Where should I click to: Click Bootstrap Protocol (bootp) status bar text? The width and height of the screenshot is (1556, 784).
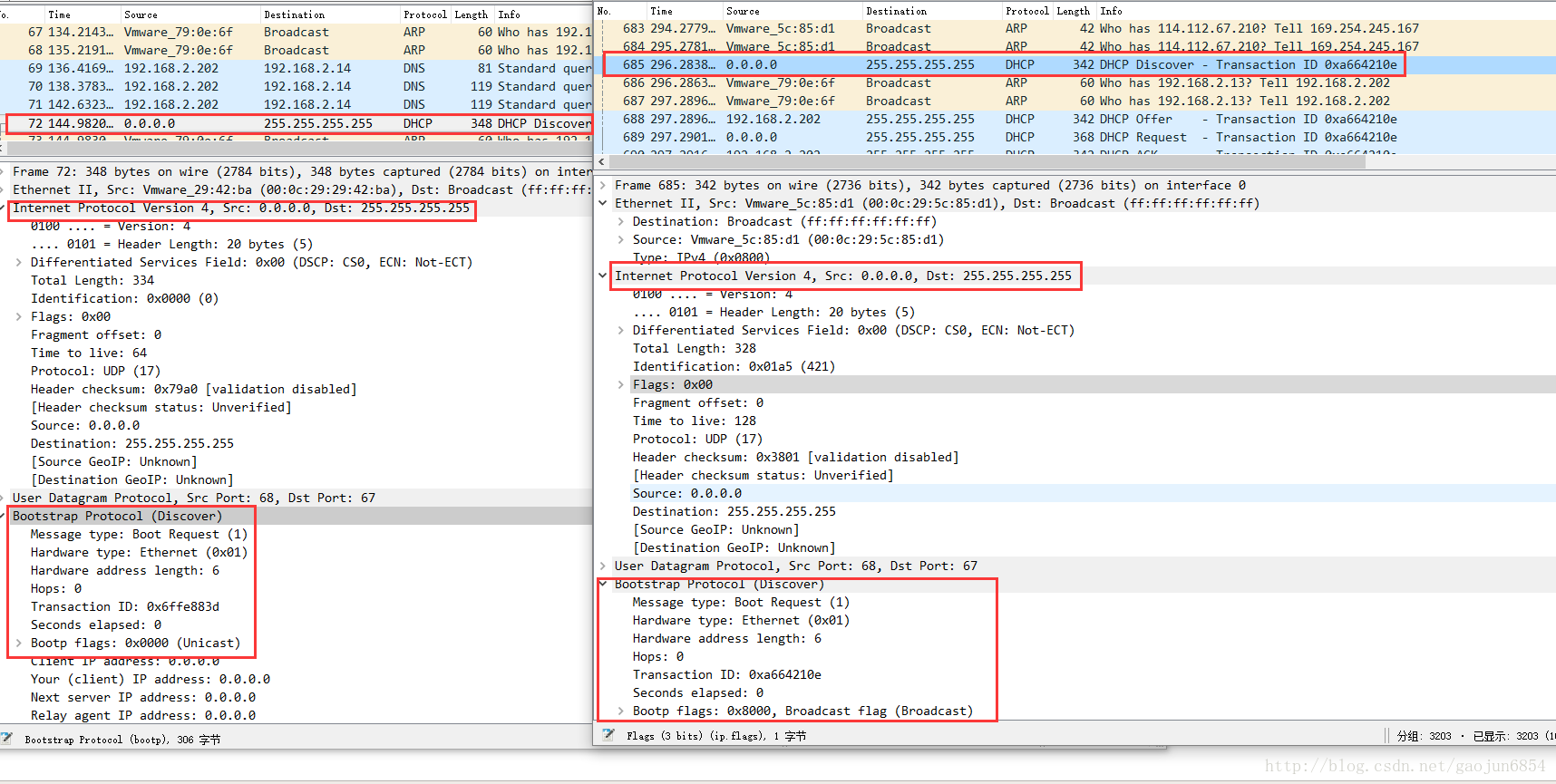point(122,740)
